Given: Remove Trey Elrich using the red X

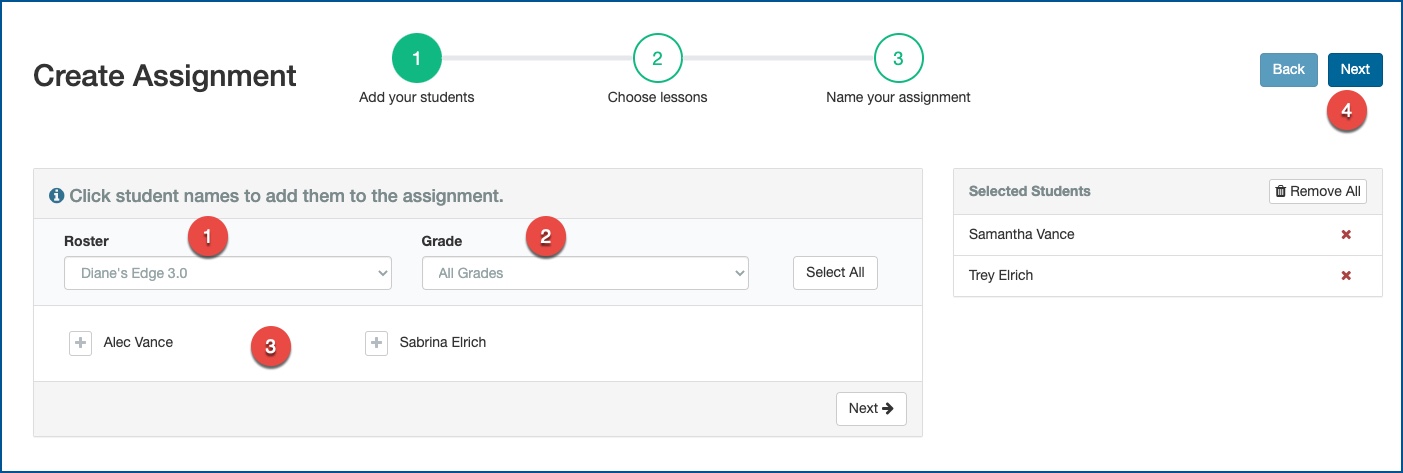Looking at the screenshot, I should (1346, 276).
